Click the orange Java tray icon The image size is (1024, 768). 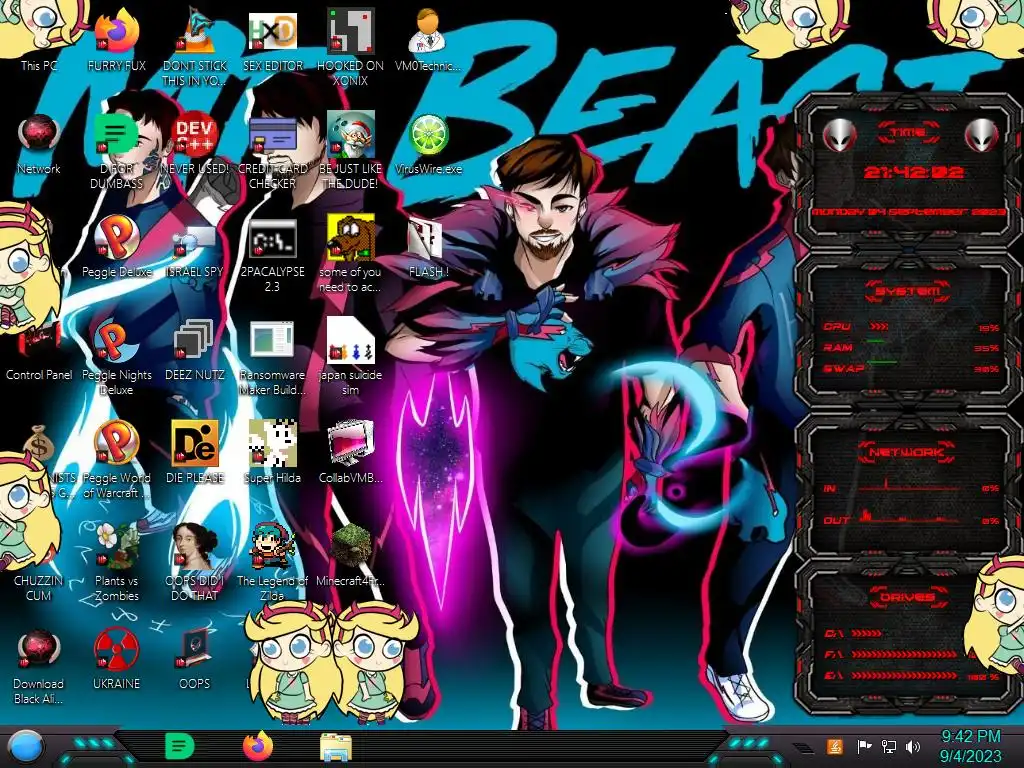pyautogui.click(x=834, y=746)
